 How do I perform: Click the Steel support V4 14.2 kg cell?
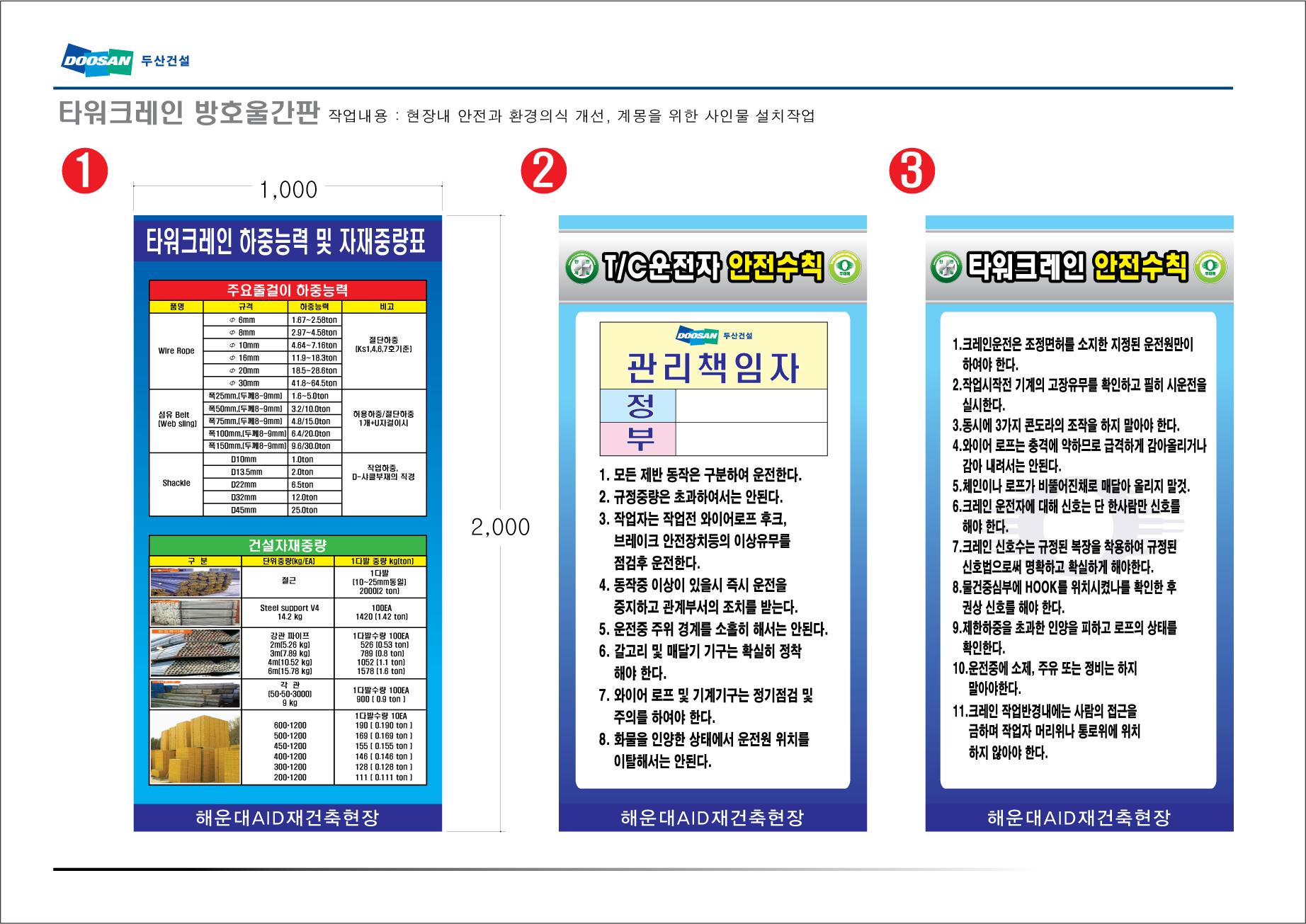288,612
